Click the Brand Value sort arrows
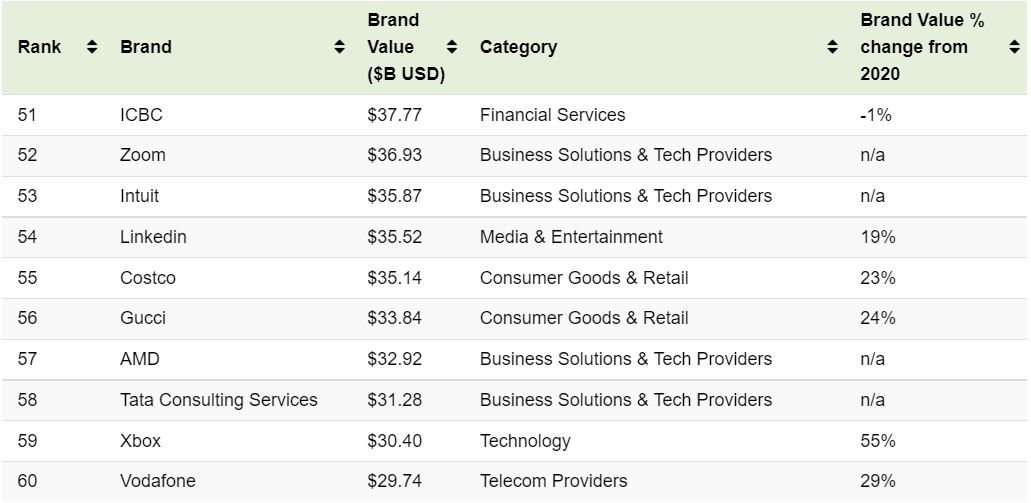 [452, 47]
